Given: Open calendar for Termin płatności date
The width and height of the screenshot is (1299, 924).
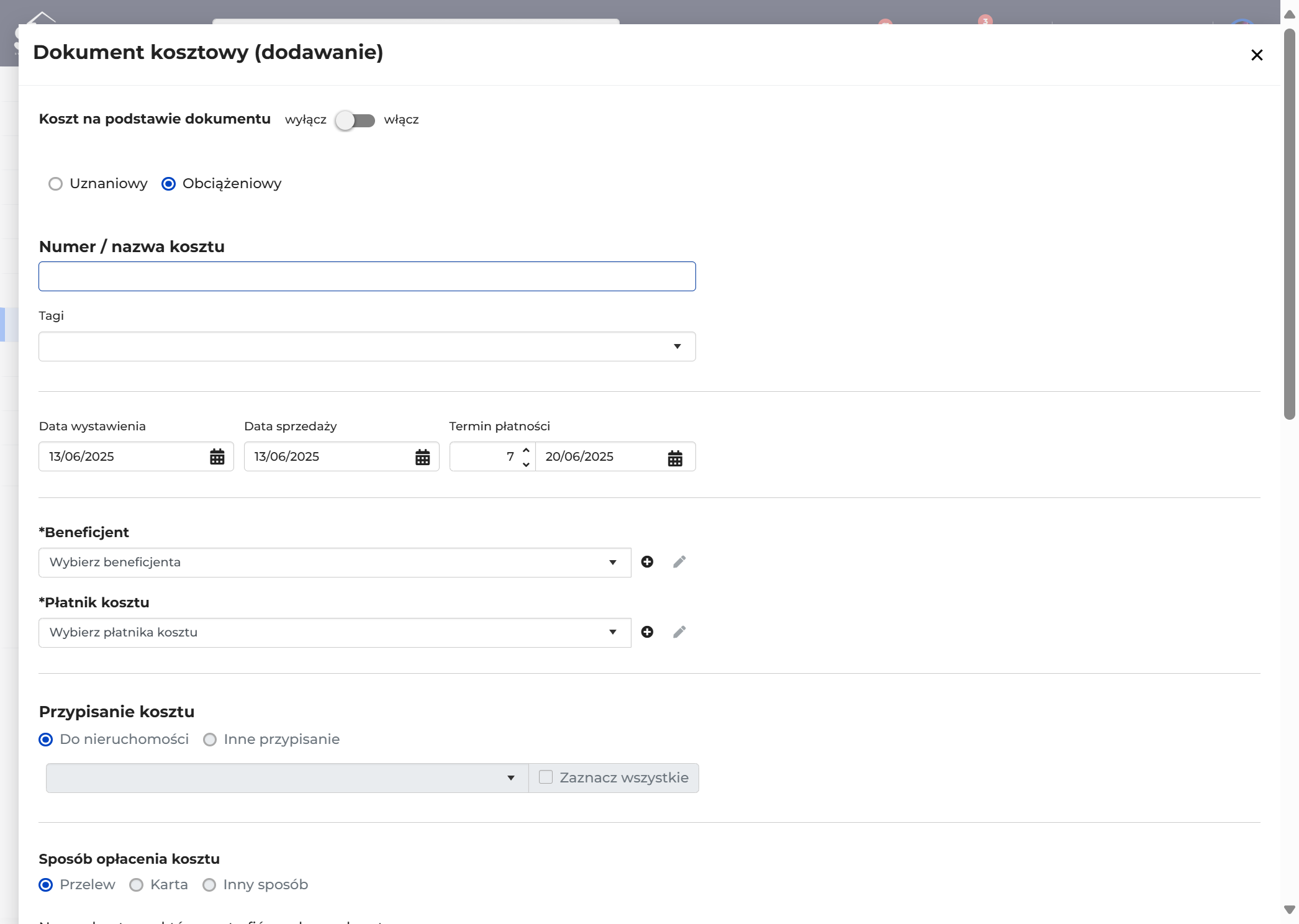Looking at the screenshot, I should coord(675,458).
